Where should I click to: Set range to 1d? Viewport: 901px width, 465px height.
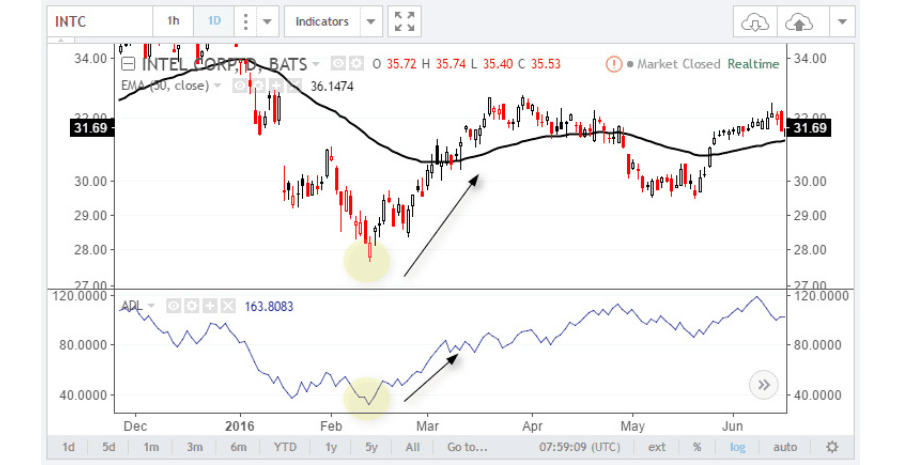click(68, 447)
